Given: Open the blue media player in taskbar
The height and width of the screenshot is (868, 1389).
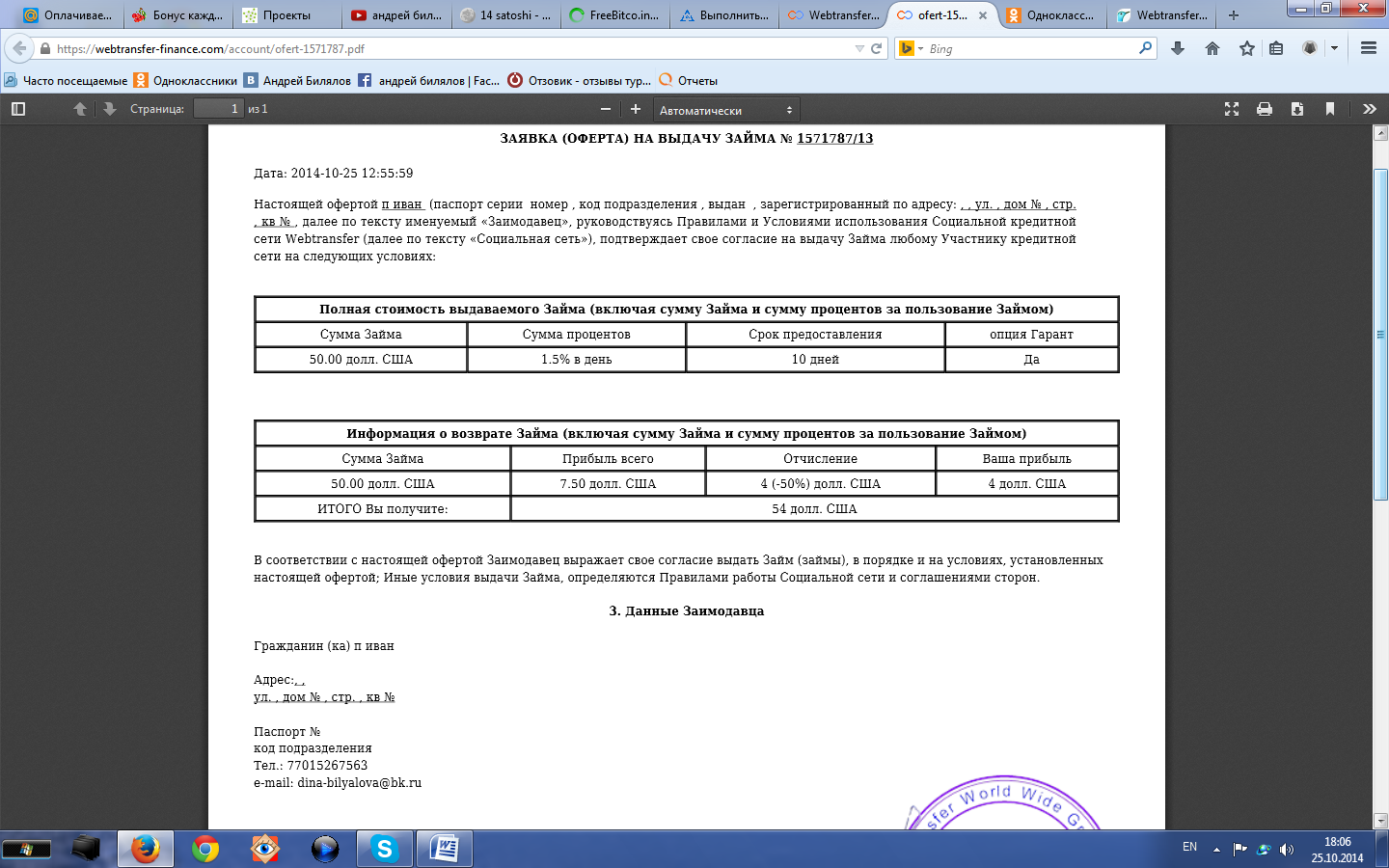Looking at the screenshot, I should [x=325, y=849].
